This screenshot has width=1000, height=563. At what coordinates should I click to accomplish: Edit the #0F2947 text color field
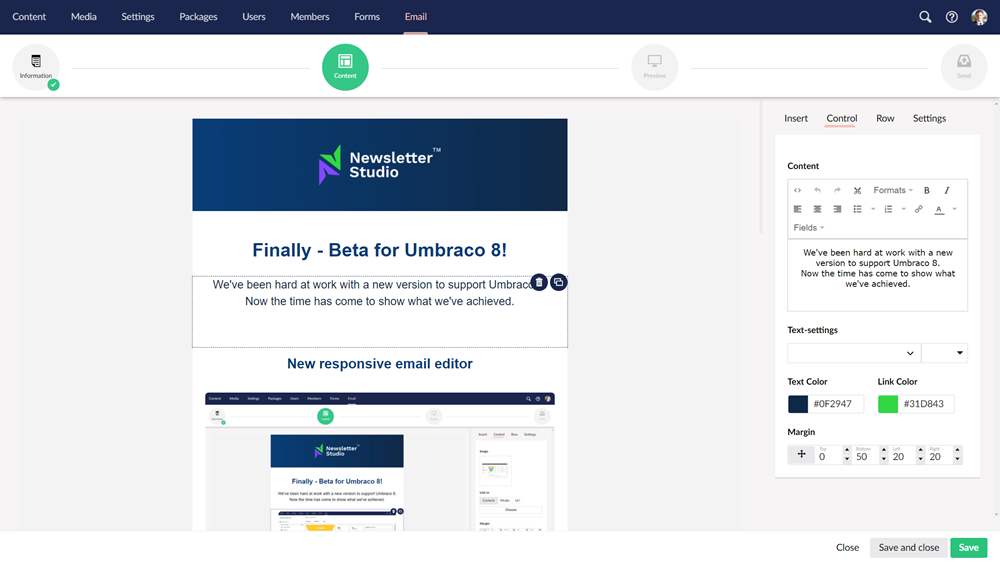point(836,404)
